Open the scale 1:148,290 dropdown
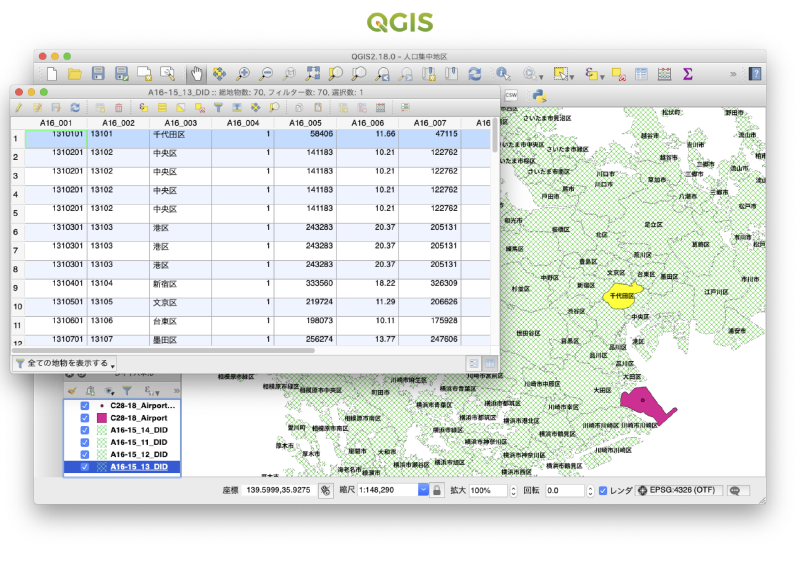Screen dimensions: 800x565 pyautogui.click(x=423, y=490)
